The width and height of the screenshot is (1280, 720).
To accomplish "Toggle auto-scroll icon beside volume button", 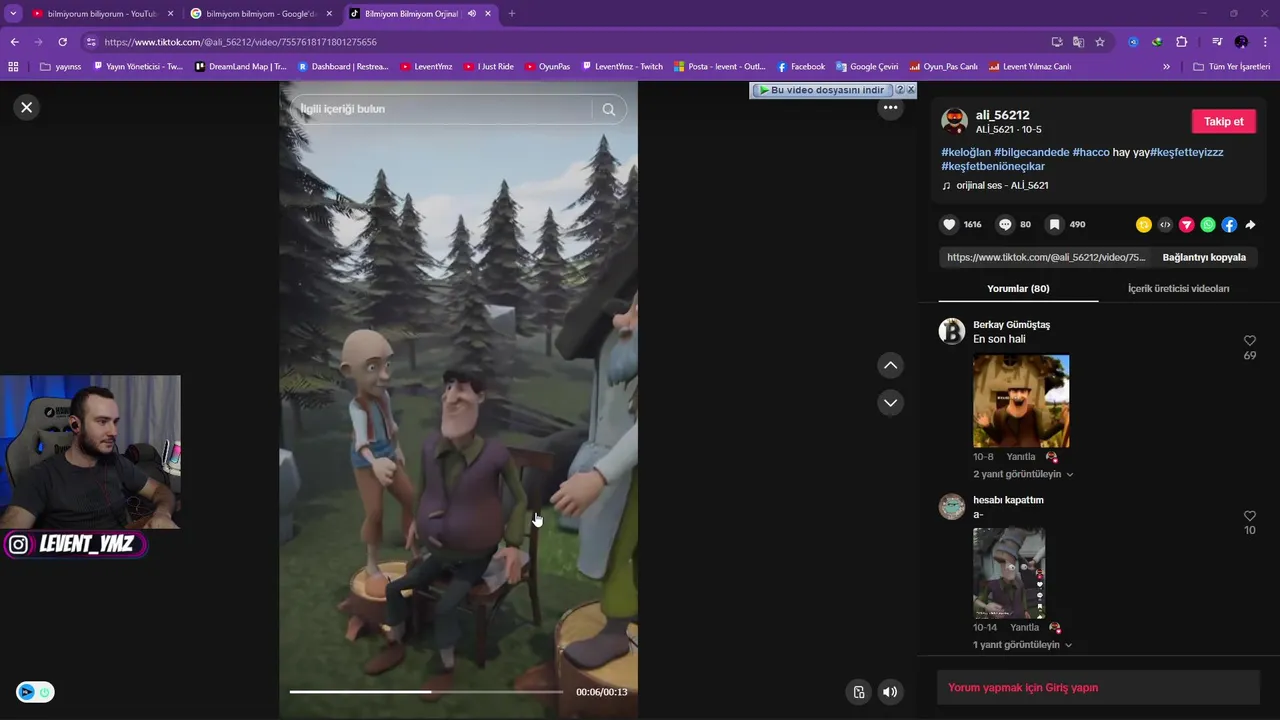I will [x=858, y=692].
